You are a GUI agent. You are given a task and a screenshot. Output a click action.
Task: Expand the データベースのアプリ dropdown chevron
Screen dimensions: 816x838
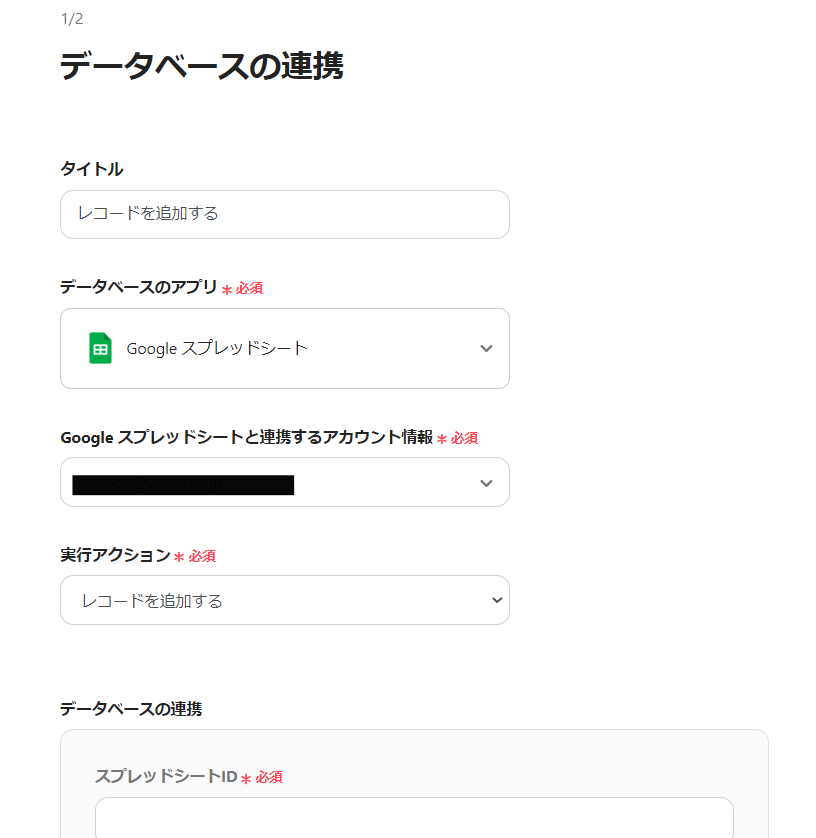(x=486, y=348)
